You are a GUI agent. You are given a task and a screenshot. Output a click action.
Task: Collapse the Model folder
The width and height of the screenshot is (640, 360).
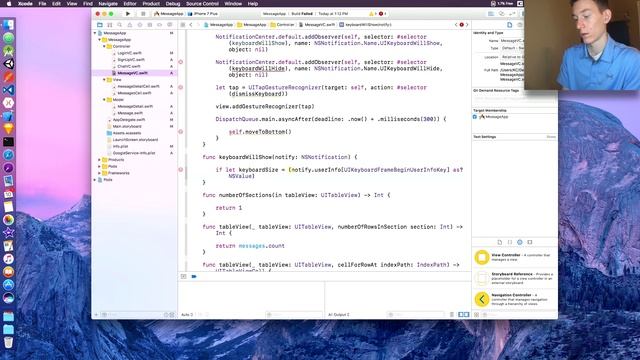pyautogui.click(x=104, y=100)
